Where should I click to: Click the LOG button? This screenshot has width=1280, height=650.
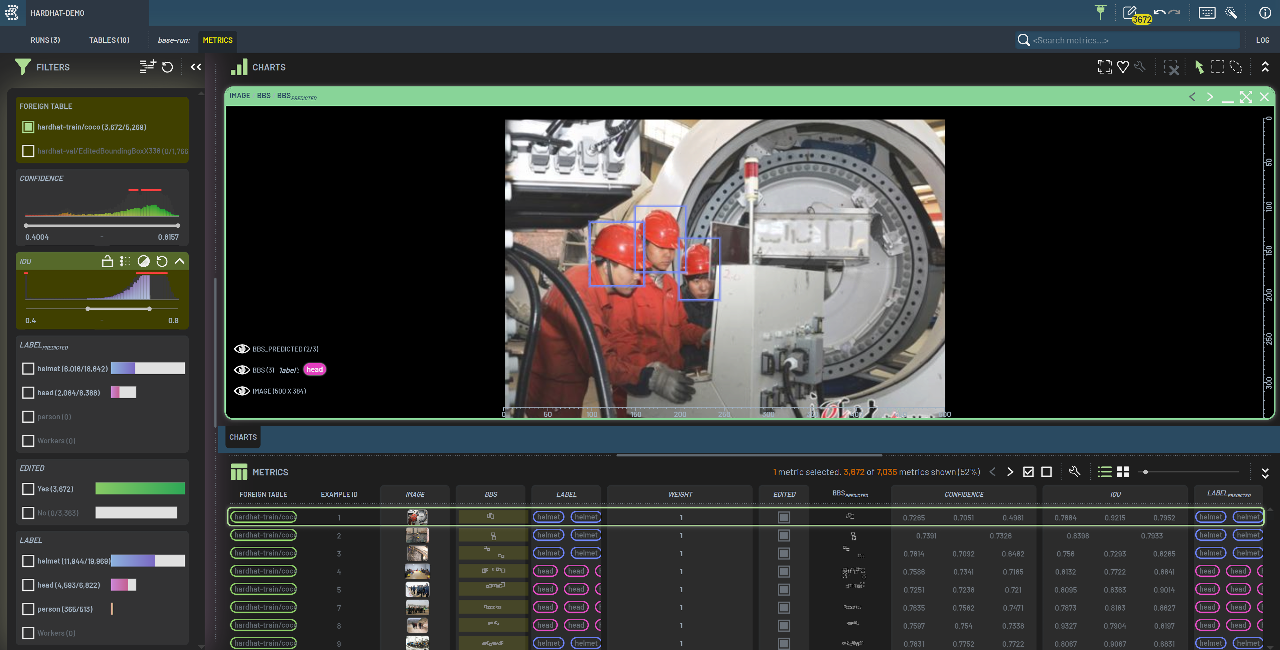(1262, 40)
